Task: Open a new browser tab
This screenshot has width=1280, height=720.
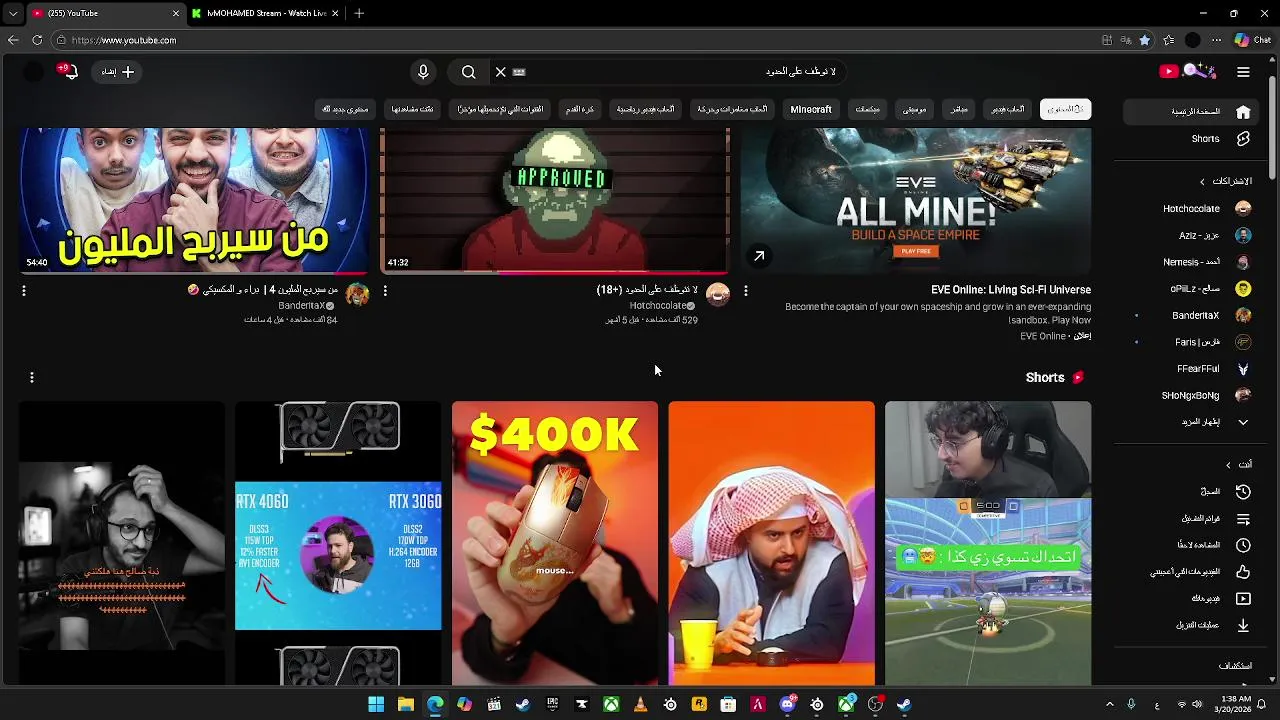Action: 359,13
